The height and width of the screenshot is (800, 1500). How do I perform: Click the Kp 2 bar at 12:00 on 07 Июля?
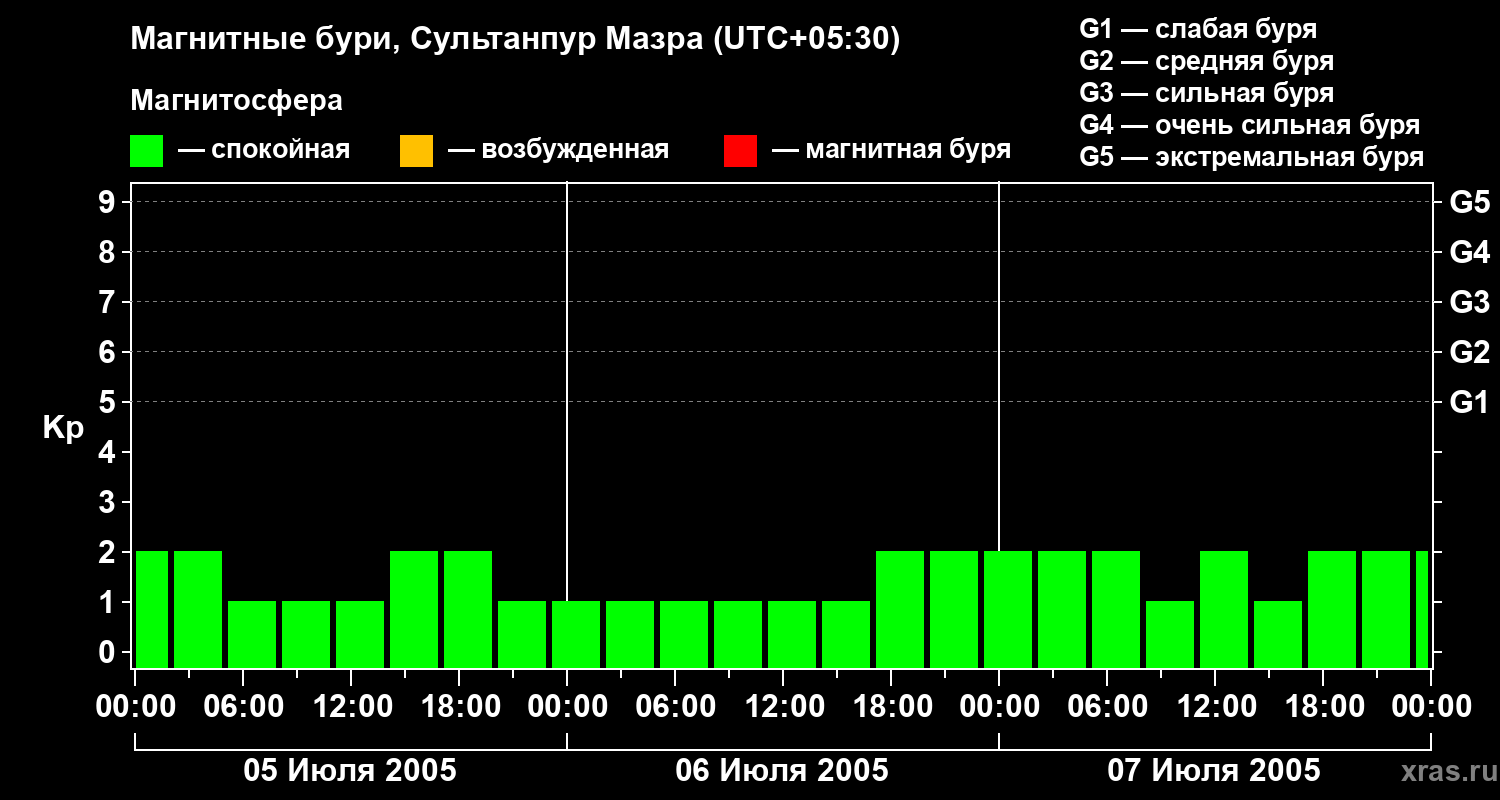click(x=1224, y=609)
